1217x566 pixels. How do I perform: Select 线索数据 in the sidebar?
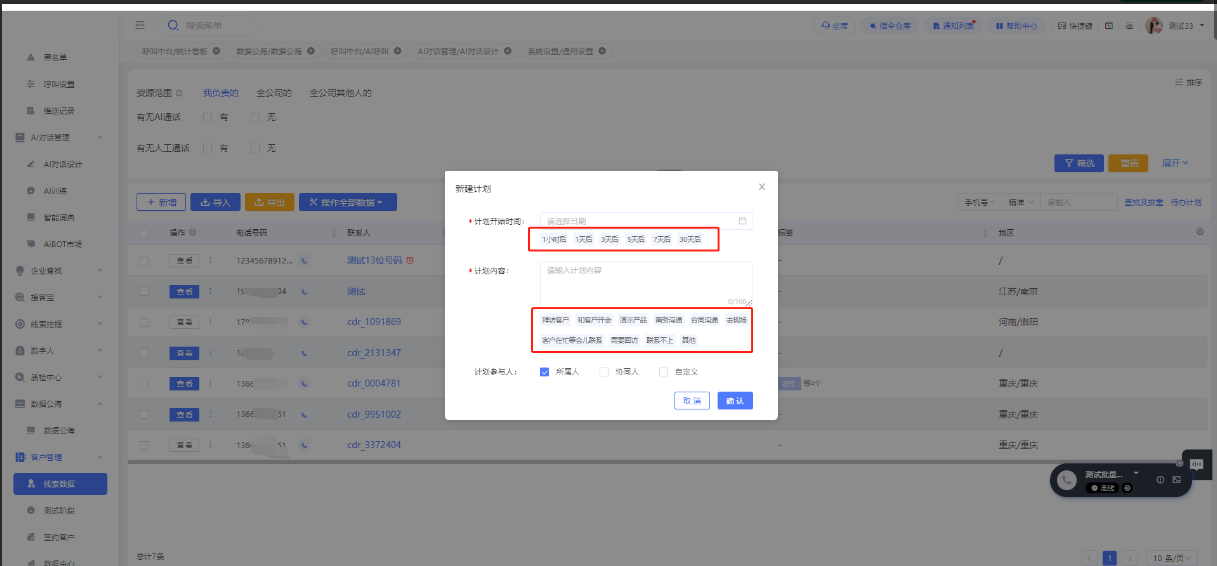point(60,484)
